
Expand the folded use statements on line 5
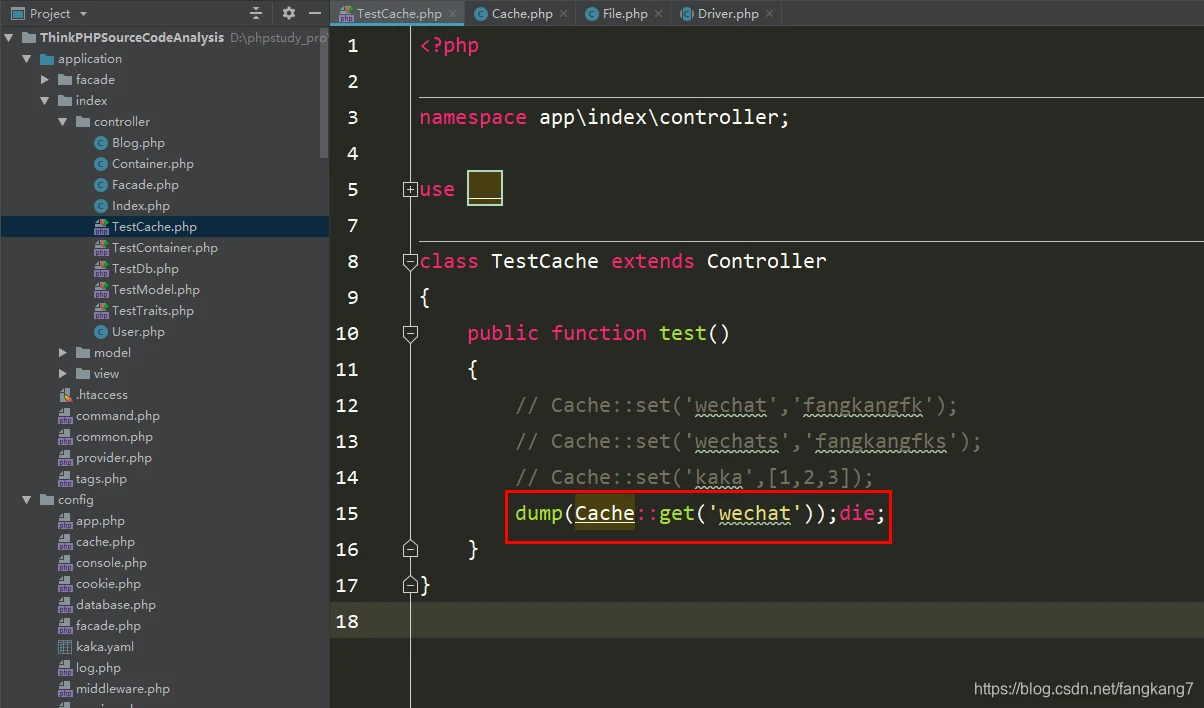click(x=410, y=189)
